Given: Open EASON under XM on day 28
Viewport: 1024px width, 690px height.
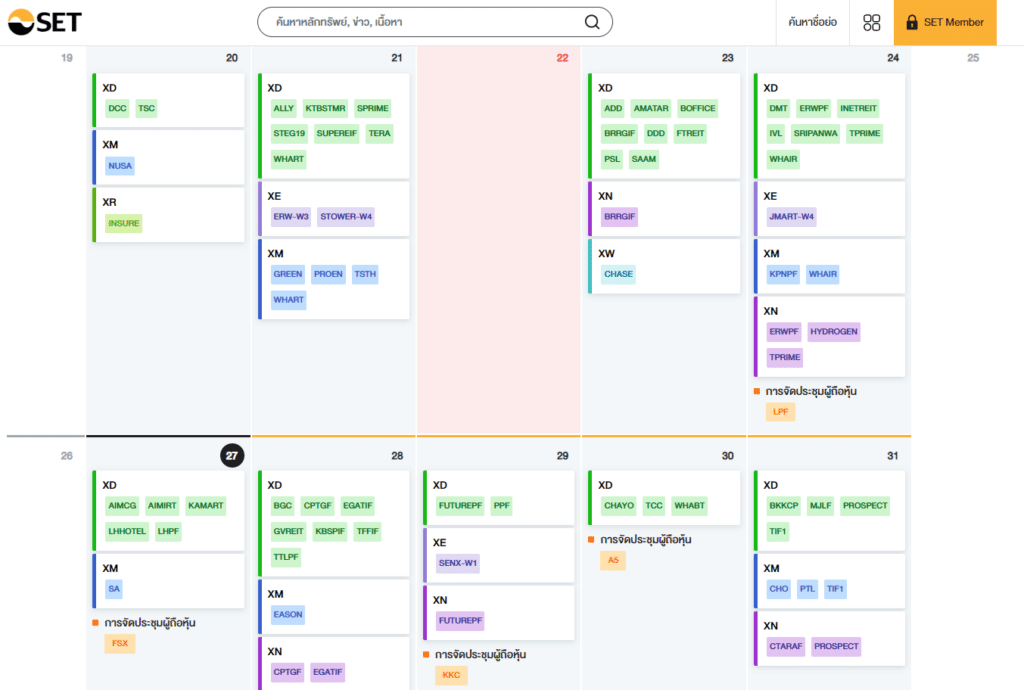Looking at the screenshot, I should (x=288, y=615).
